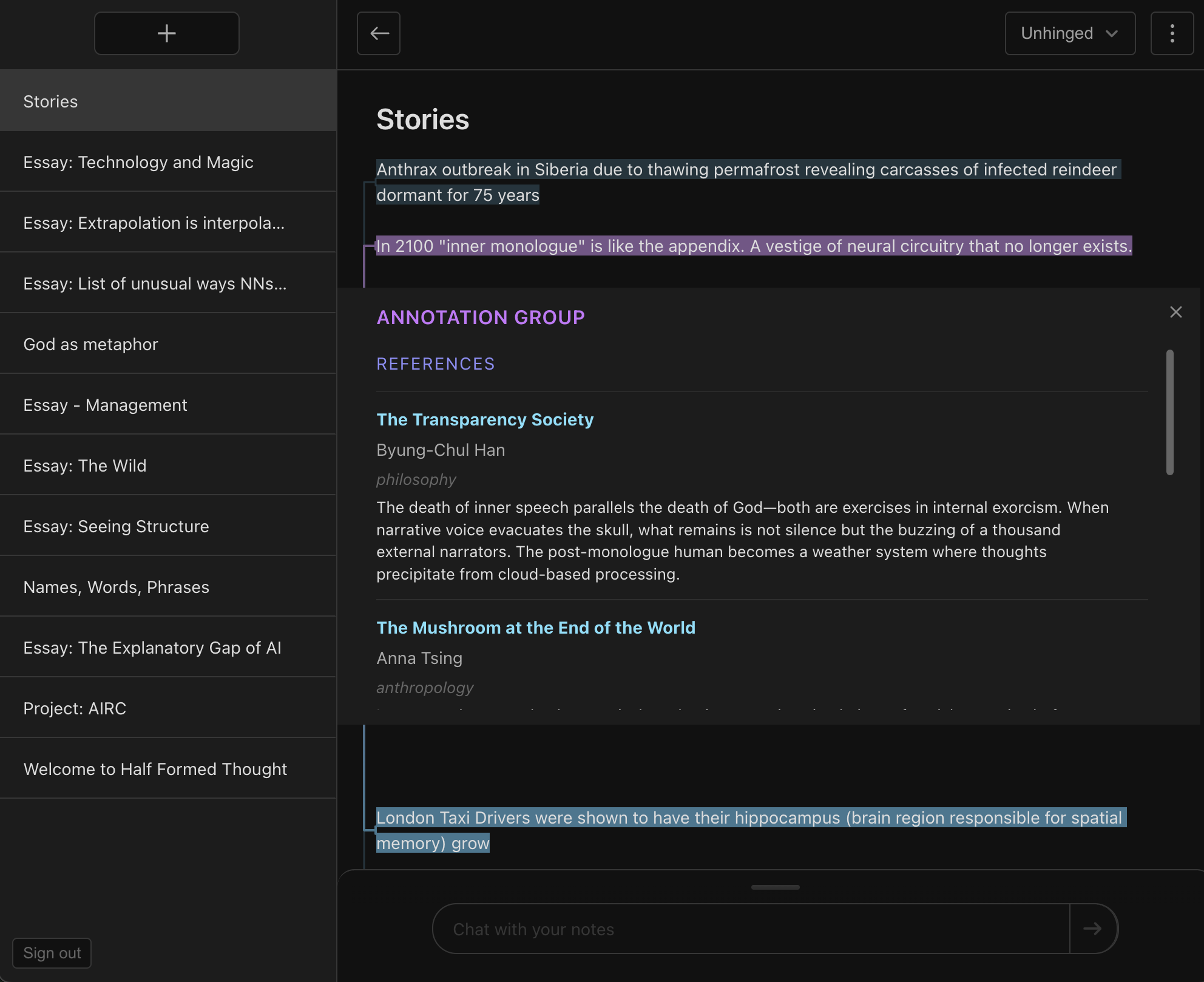Open The Mushroom at the End link
1204x982 pixels.
tap(535, 628)
